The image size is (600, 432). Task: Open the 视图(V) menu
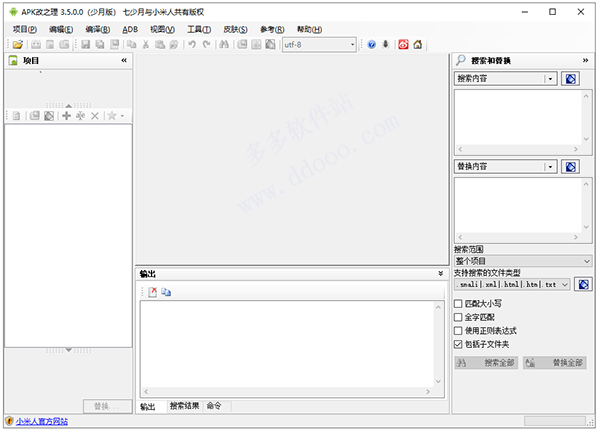(x=163, y=29)
